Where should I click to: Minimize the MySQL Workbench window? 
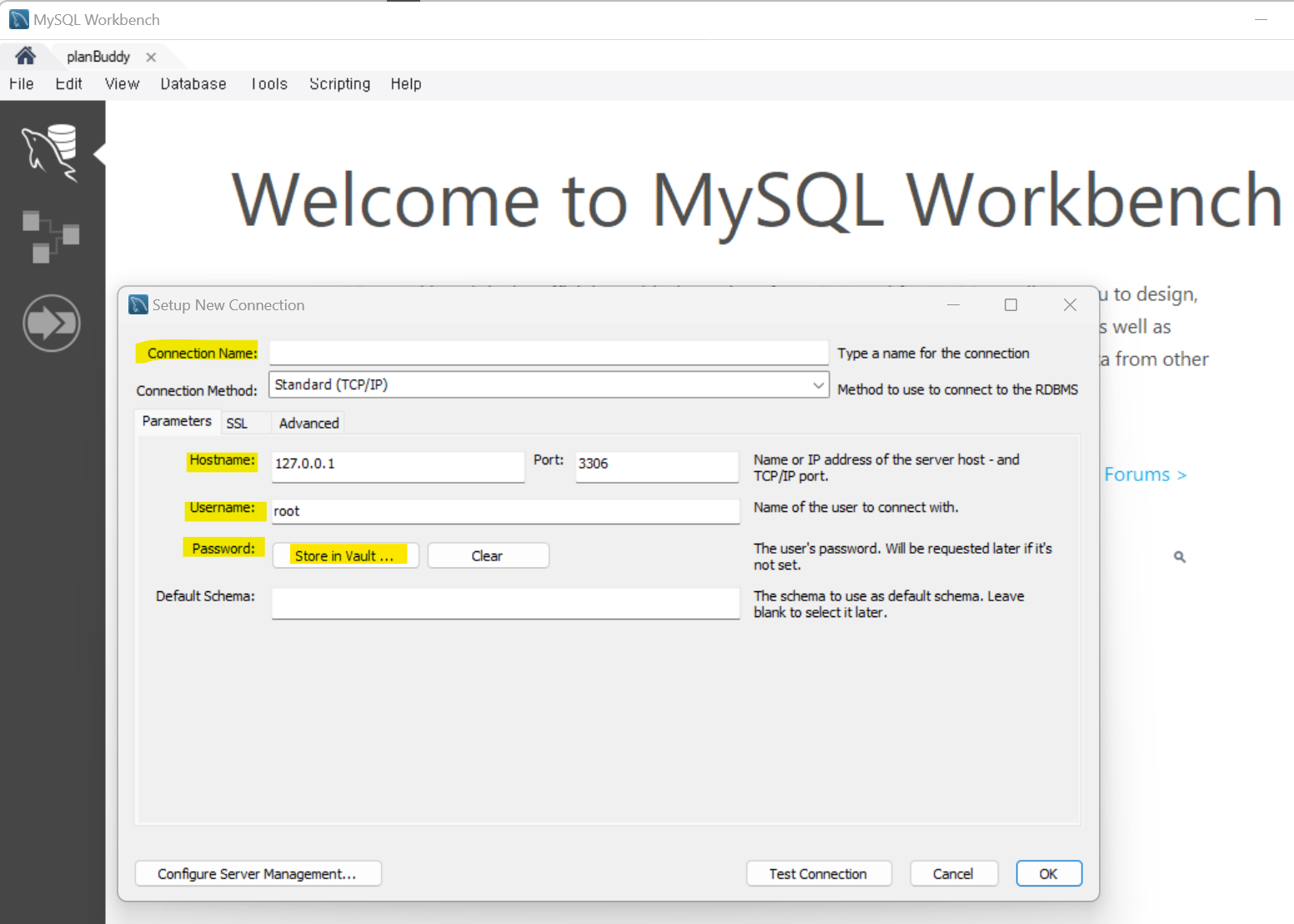point(1261,19)
